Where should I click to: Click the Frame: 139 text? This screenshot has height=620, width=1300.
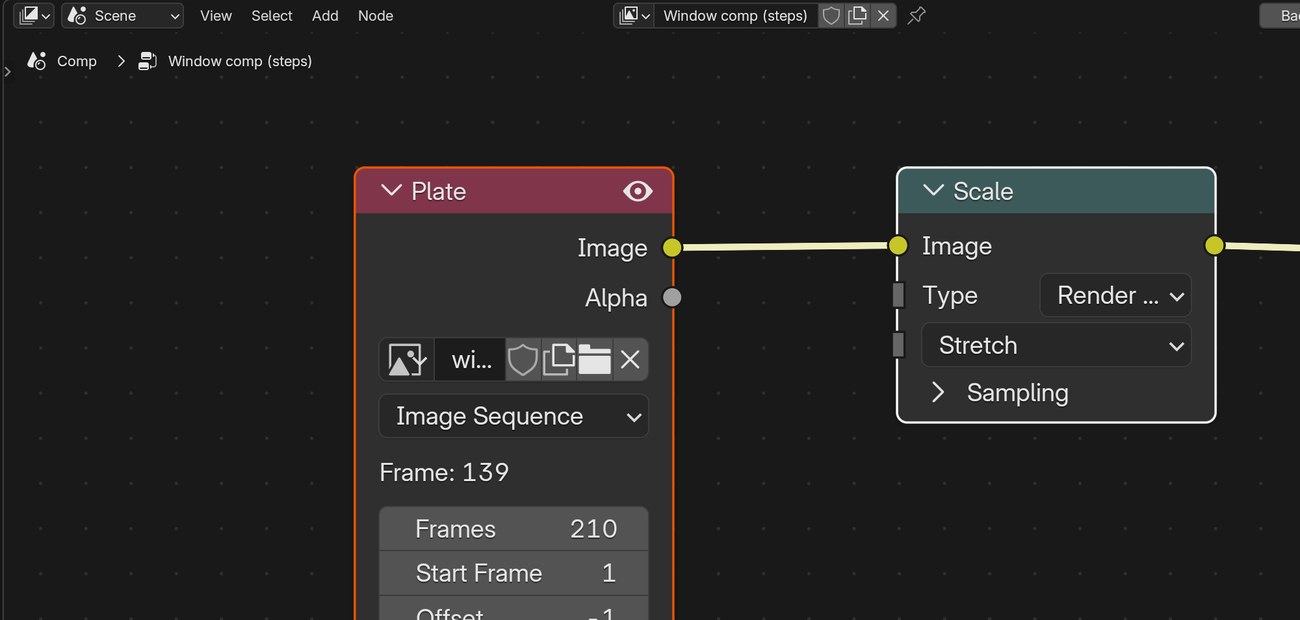pyautogui.click(x=444, y=472)
